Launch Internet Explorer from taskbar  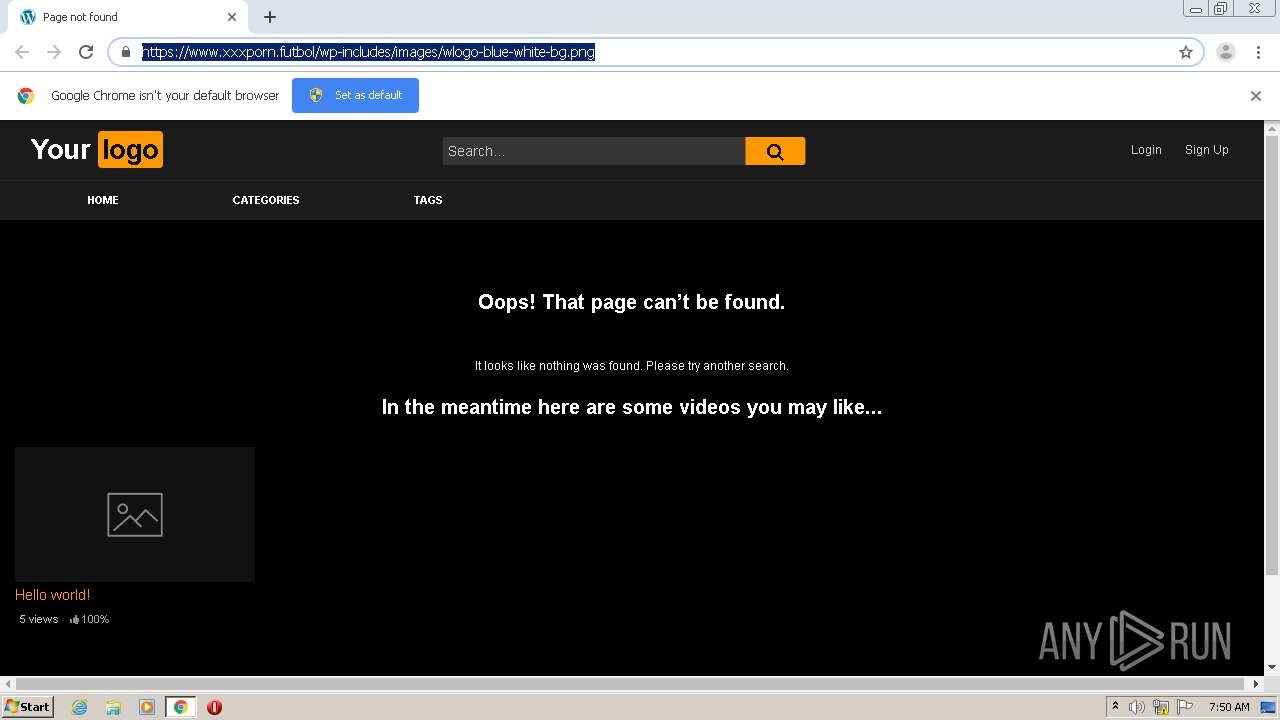(x=80, y=707)
